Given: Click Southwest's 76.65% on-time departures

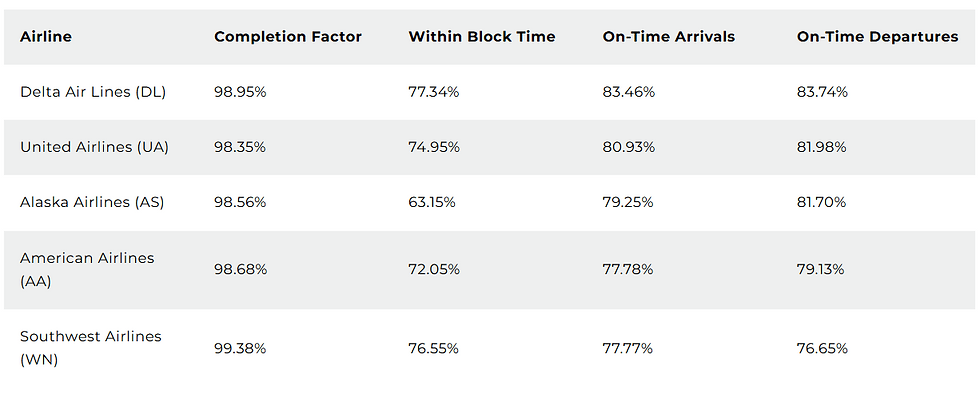Looking at the screenshot, I should [x=822, y=349].
